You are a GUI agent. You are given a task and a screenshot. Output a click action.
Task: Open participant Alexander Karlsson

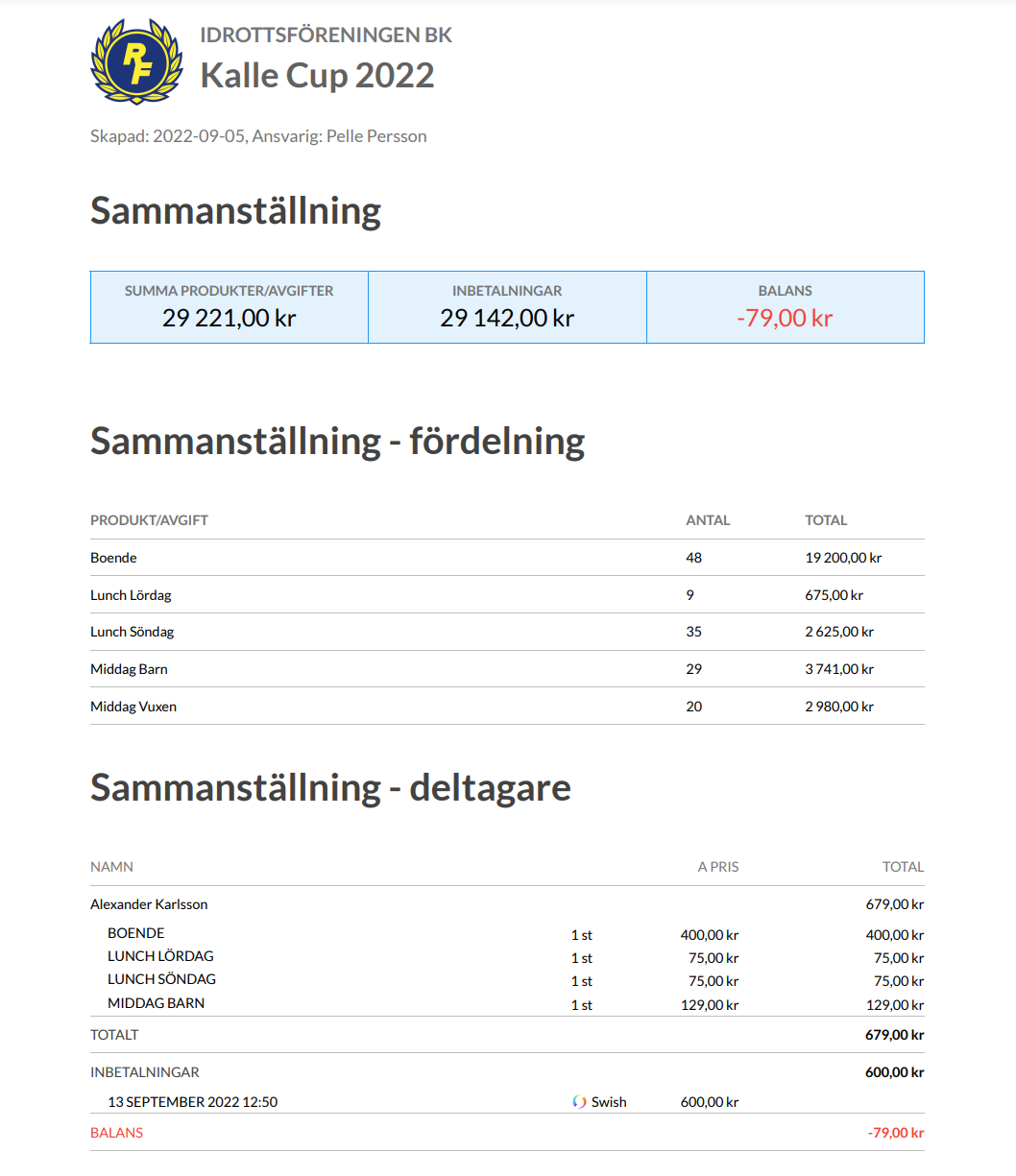pyautogui.click(x=149, y=904)
